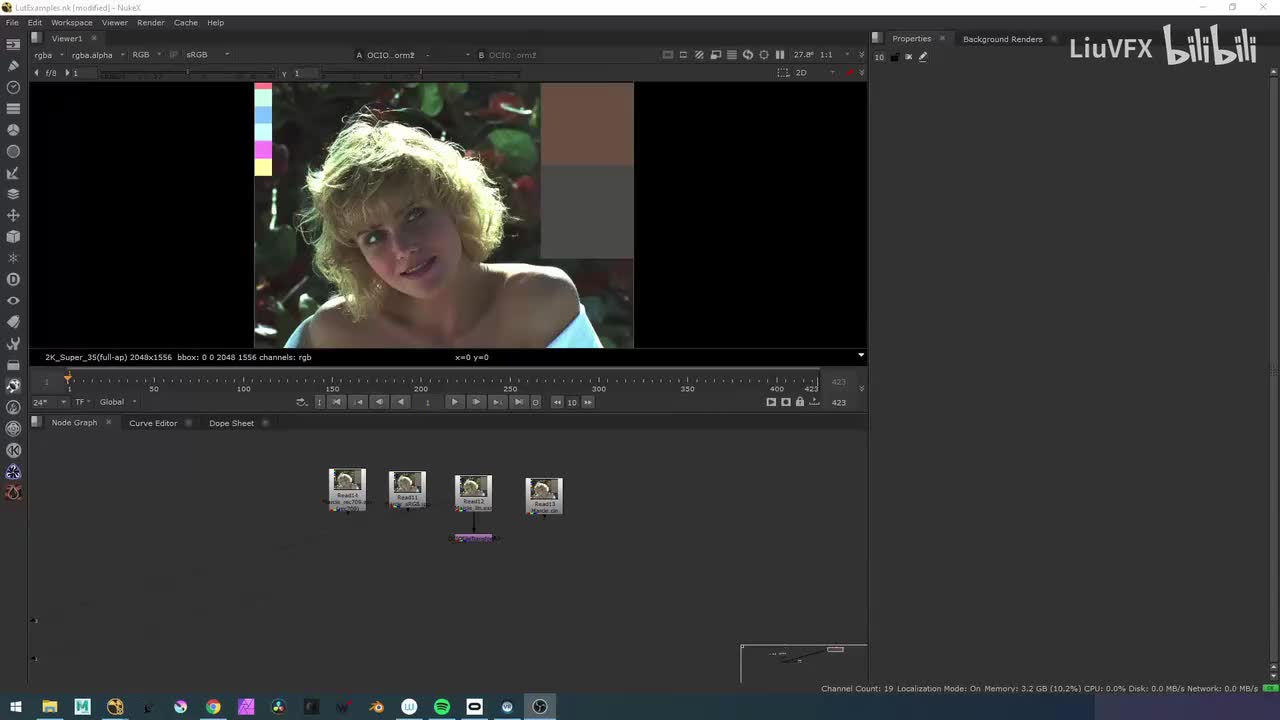Play the timeline backward
The image size is (1280, 720).
pos(400,402)
